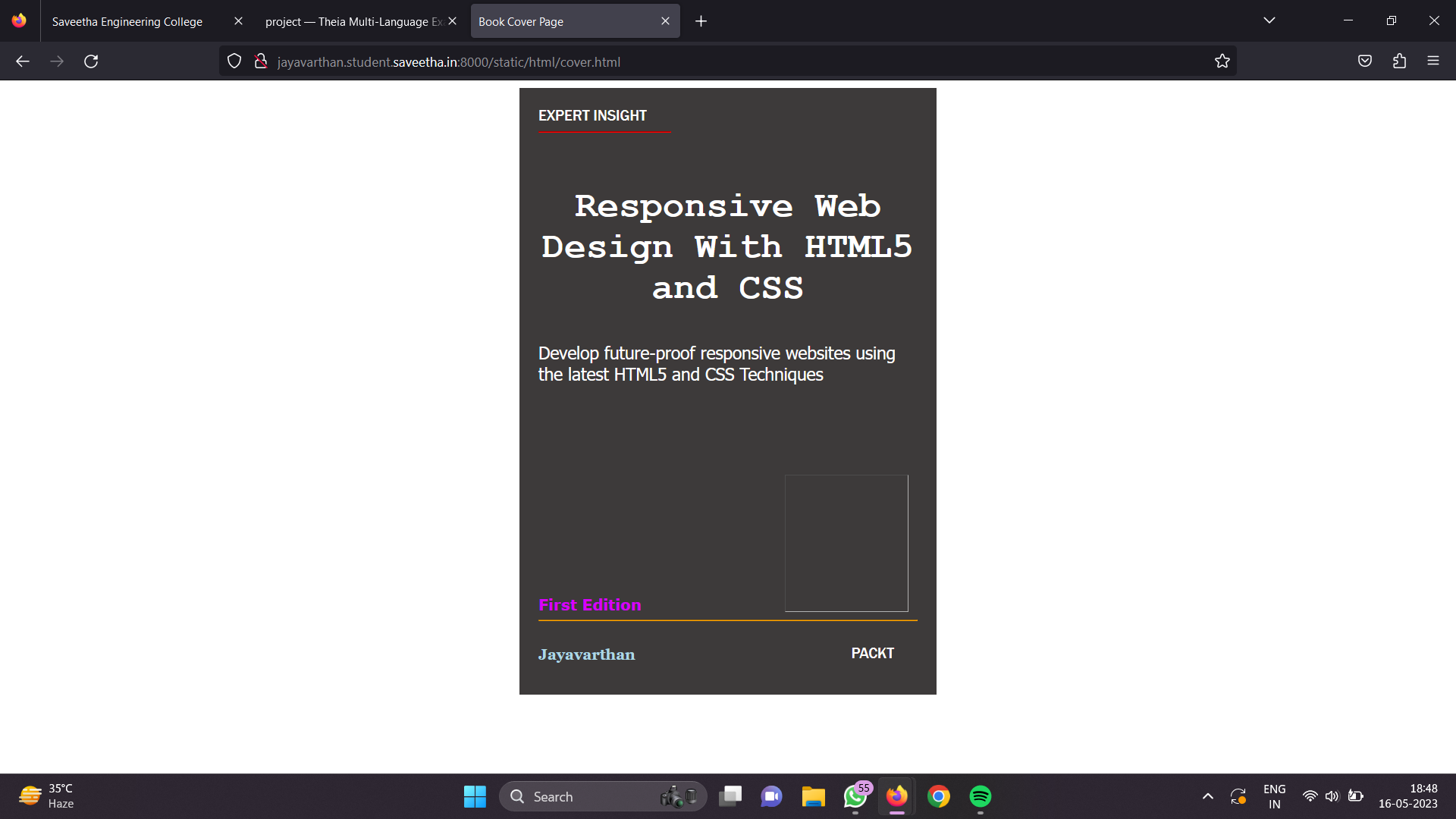This screenshot has height=819, width=1456.
Task: Open the Firefox application menu
Action: click(x=1434, y=61)
